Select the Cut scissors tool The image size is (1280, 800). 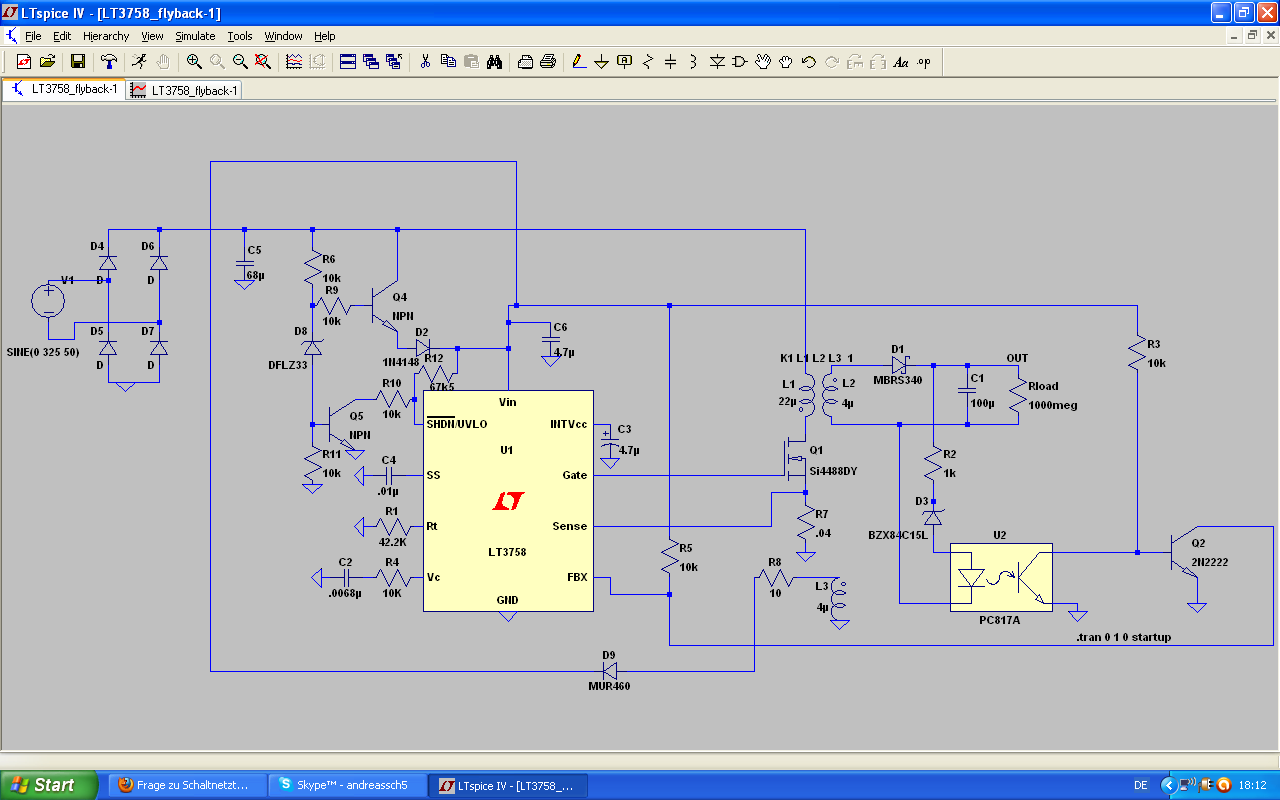[x=425, y=62]
